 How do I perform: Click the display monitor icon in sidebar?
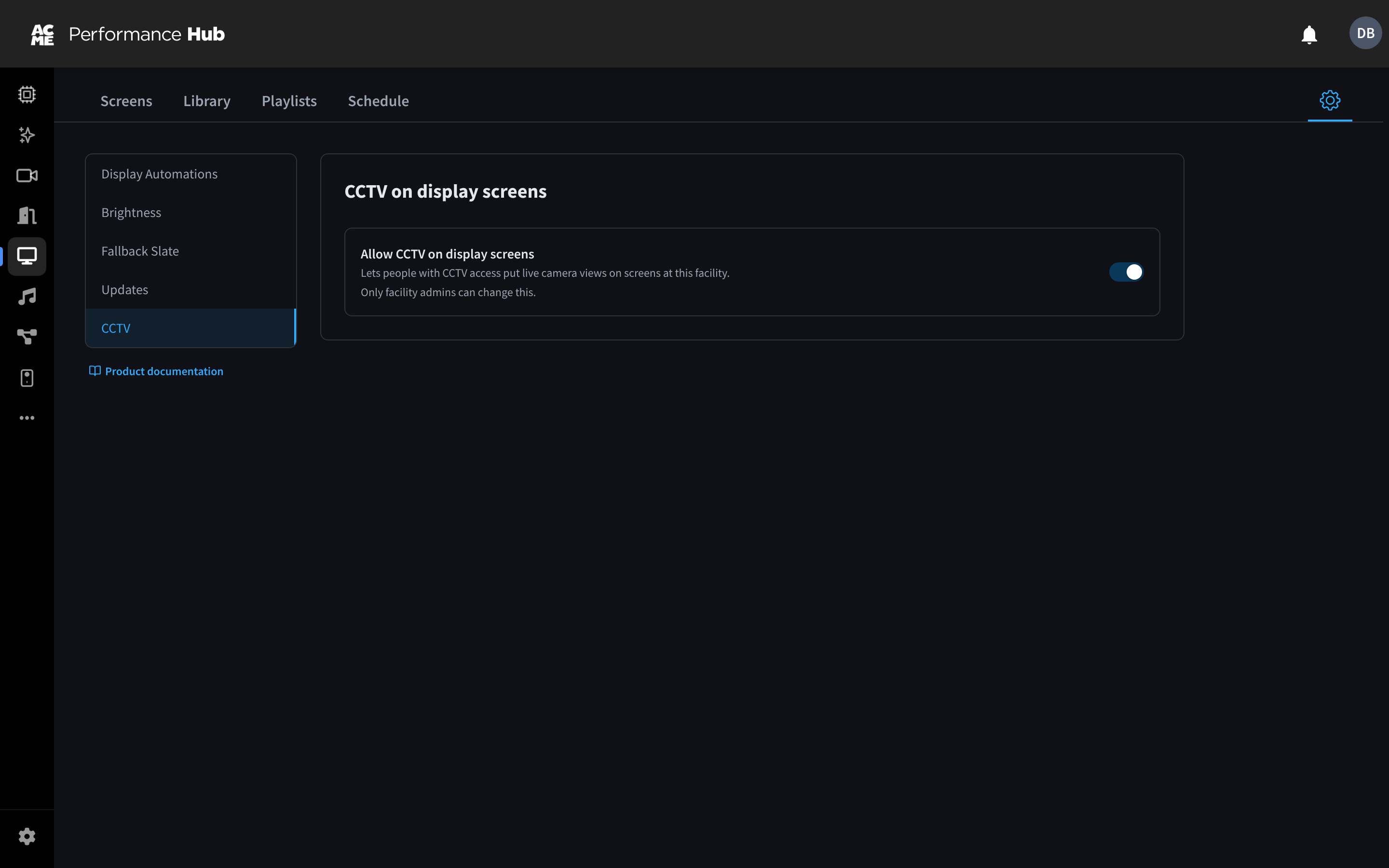27,256
